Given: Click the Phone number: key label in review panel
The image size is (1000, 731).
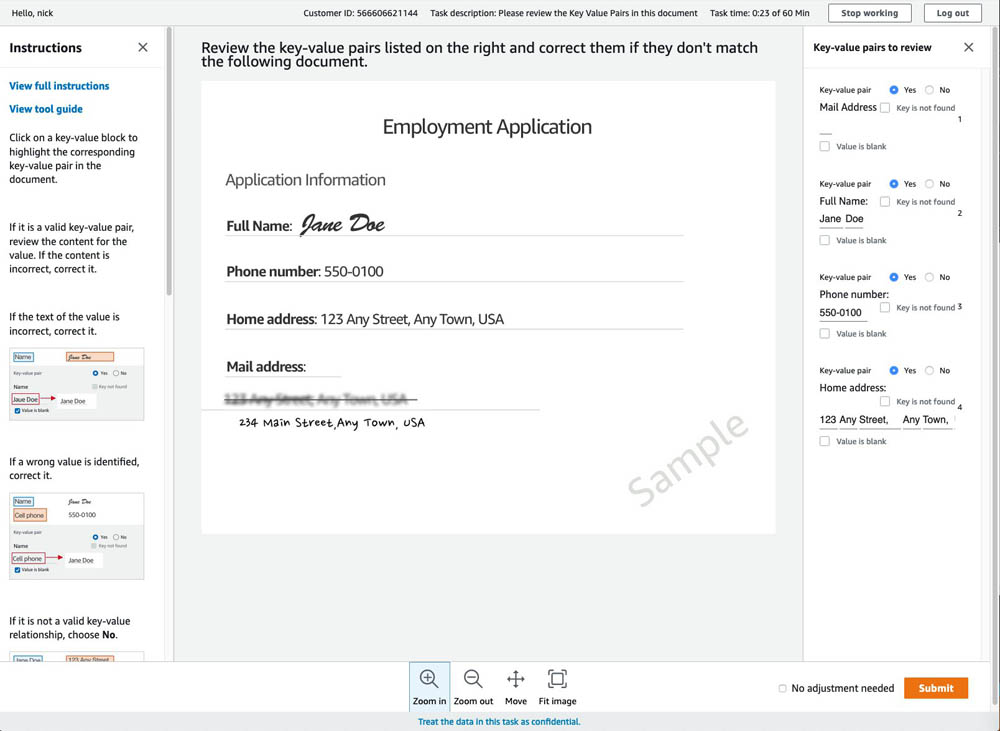Looking at the screenshot, I should 854,294.
